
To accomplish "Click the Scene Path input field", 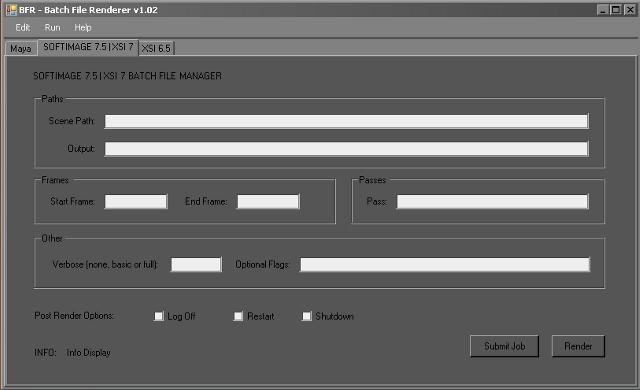I will click(346, 121).
